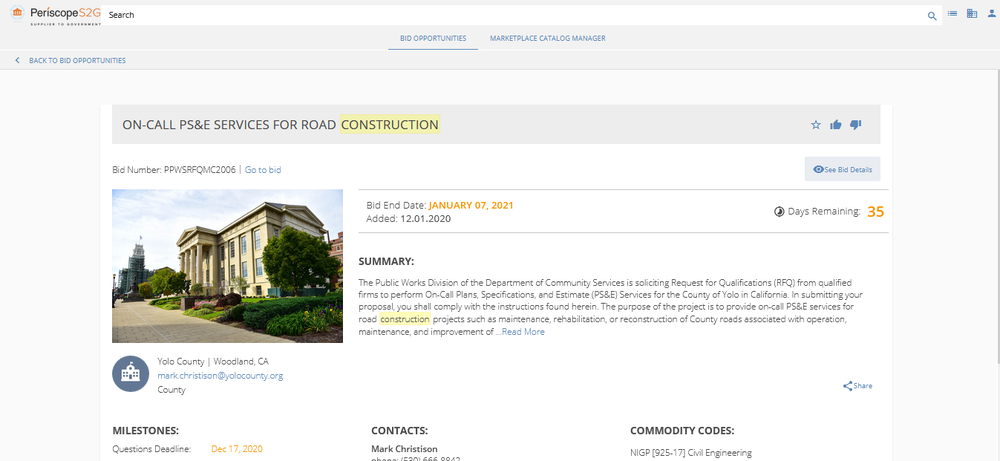Click the courthouse building photo
Viewport: 1000px width, 461px height.
pyautogui.click(x=228, y=266)
